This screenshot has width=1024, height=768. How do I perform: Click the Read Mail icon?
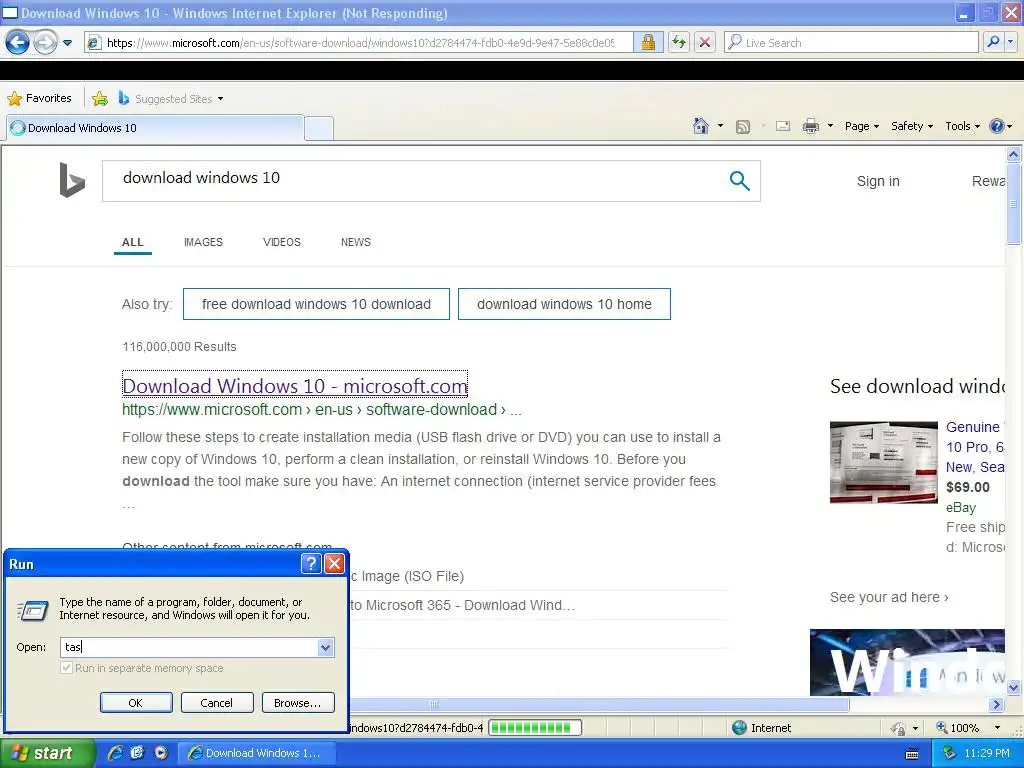point(783,126)
